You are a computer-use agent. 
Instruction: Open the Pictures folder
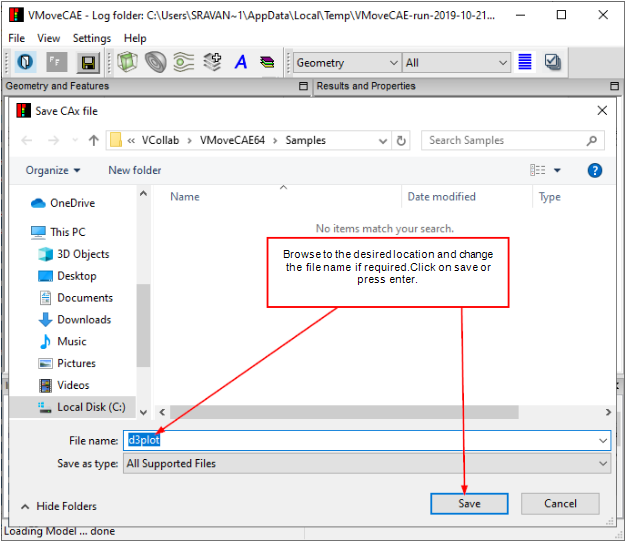(67, 364)
